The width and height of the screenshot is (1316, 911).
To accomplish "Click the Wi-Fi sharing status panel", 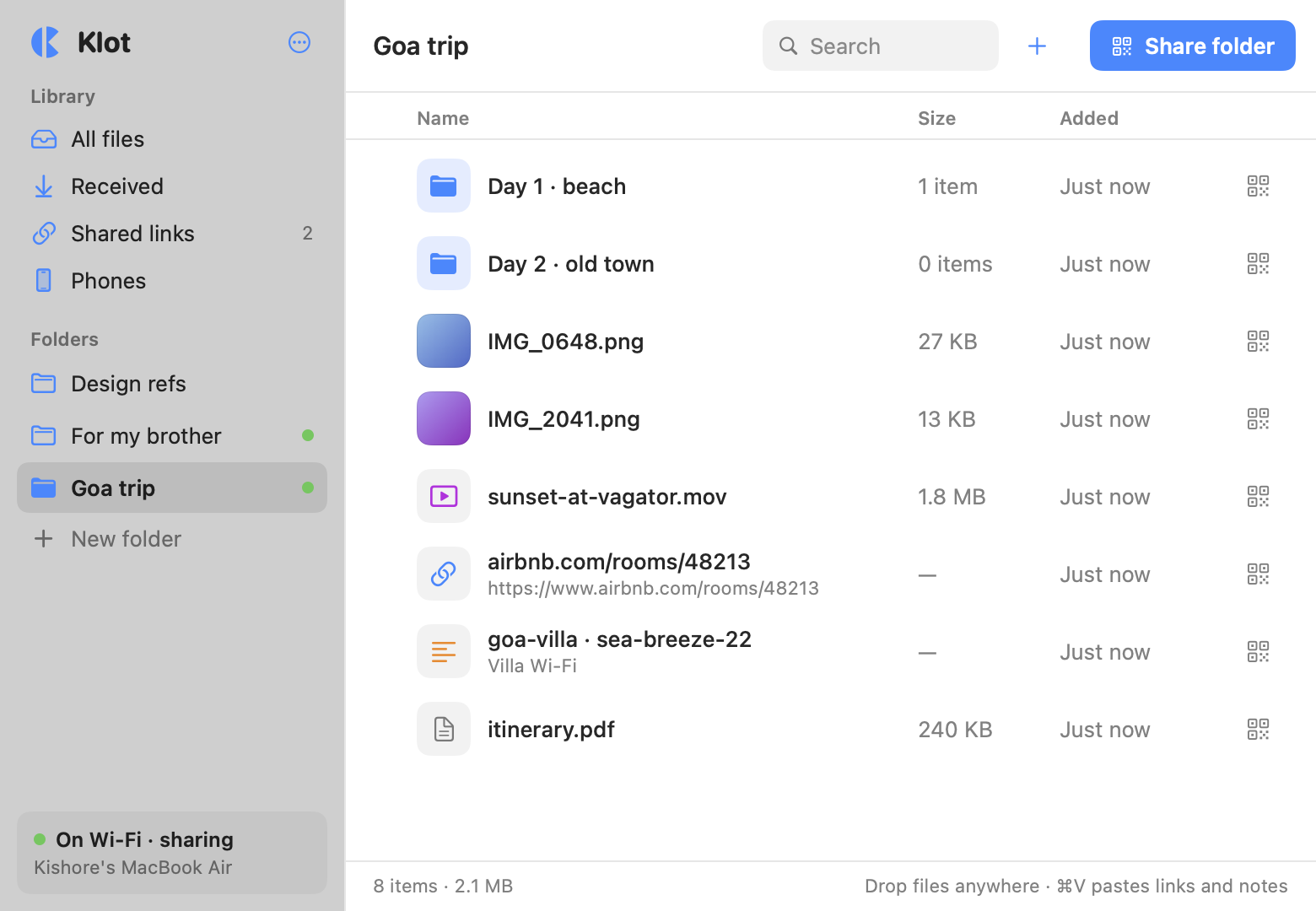I will click(x=172, y=853).
